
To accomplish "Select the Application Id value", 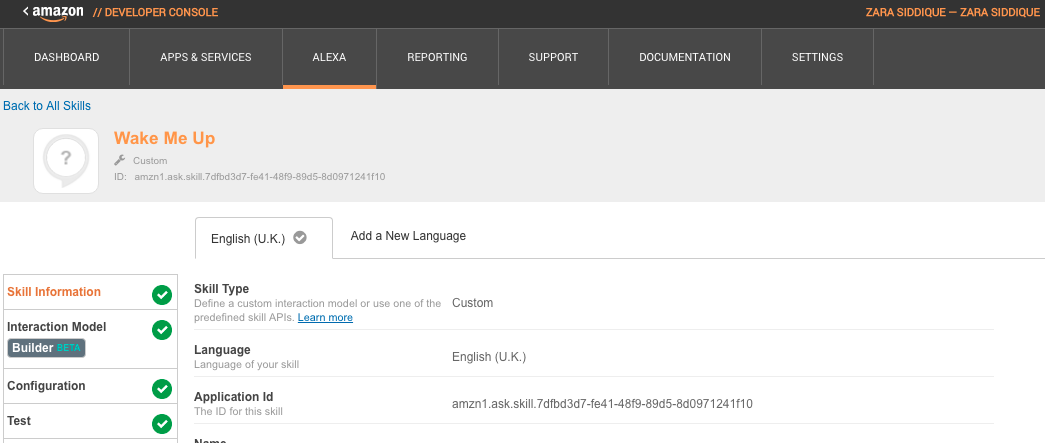I will click(602, 404).
